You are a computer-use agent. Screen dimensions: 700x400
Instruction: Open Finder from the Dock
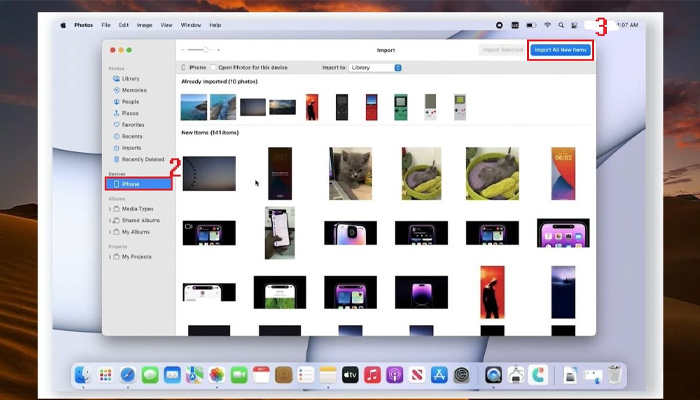point(83,375)
